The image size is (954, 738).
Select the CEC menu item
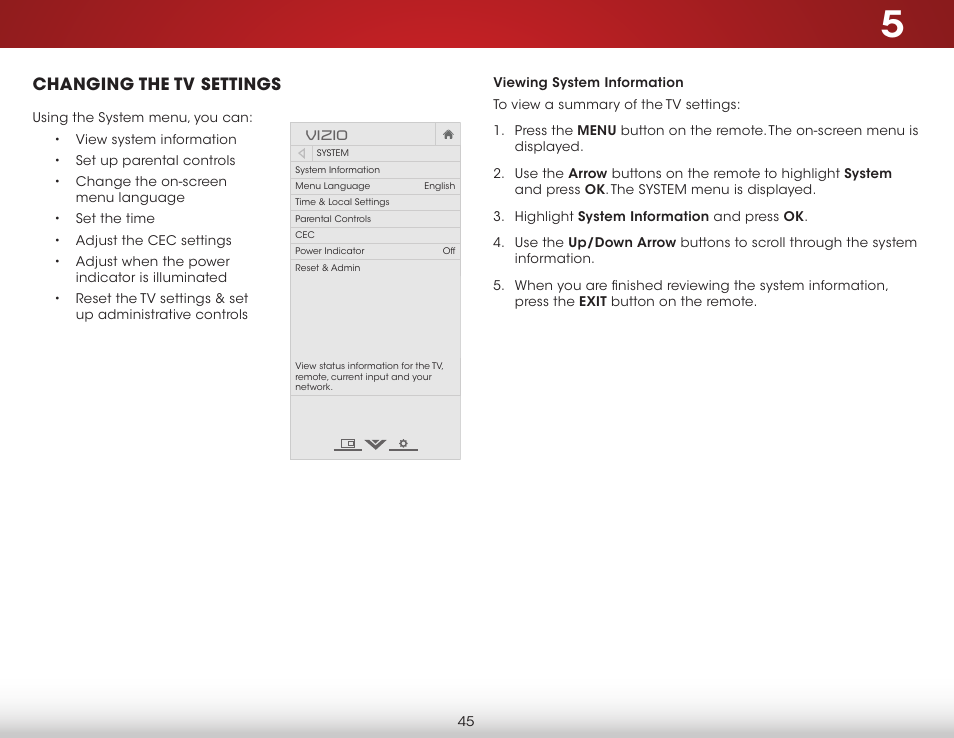[x=375, y=235]
